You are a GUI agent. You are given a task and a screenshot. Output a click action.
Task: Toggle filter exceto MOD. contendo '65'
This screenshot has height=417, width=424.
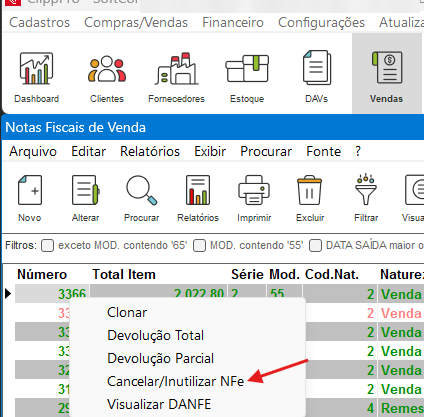point(47,246)
